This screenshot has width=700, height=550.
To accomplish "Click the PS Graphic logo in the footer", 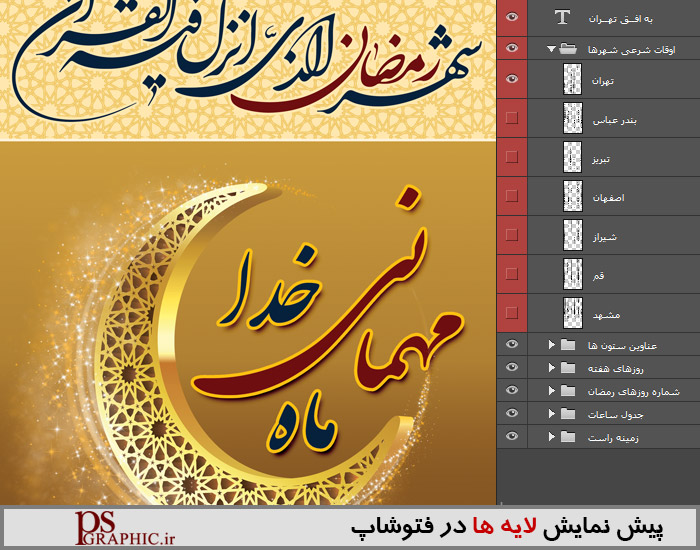I will 118,527.
